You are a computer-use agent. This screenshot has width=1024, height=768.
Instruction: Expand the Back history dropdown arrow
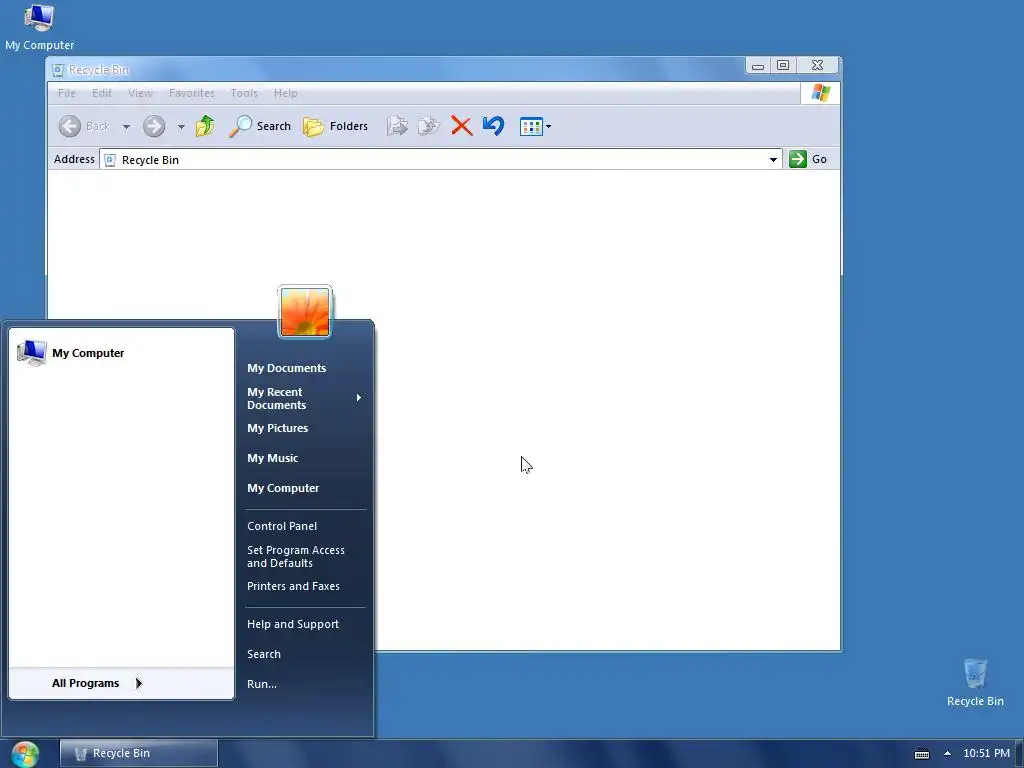pos(126,127)
